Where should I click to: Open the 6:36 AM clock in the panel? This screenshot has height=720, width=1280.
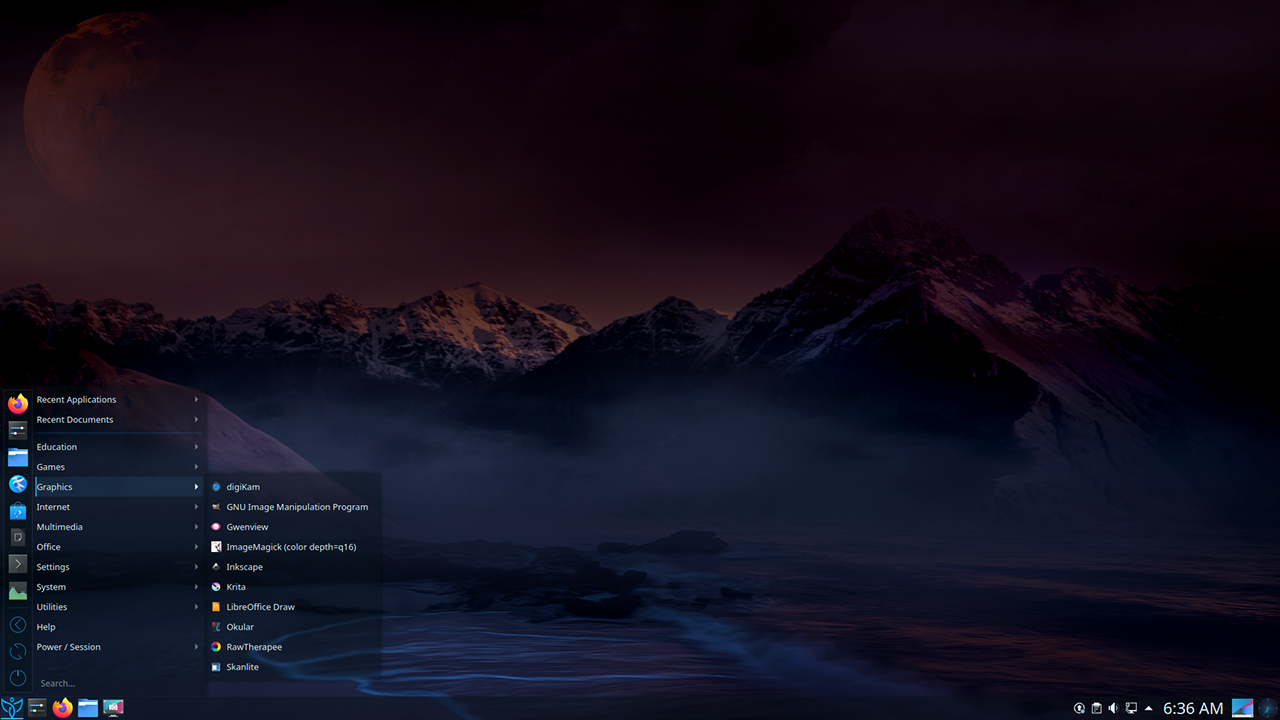click(1193, 708)
